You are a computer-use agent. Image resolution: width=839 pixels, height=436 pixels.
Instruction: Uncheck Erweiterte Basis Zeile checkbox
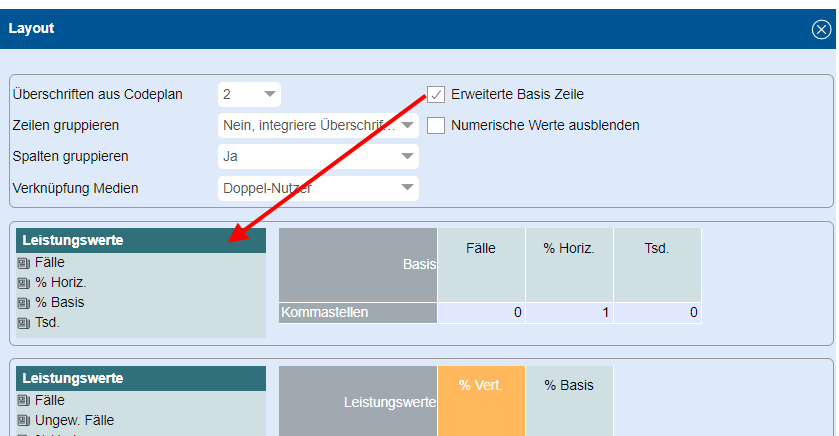[436, 95]
